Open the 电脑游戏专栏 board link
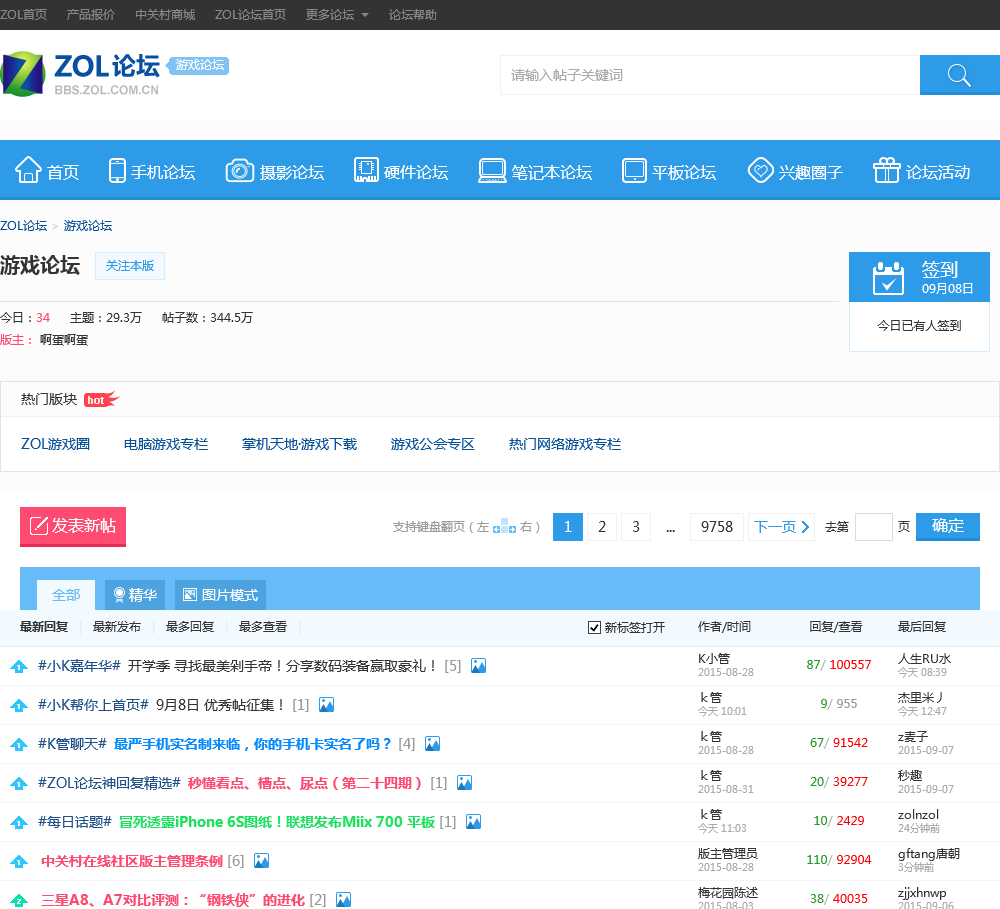Screen dimensions: 1000x909 click(166, 444)
